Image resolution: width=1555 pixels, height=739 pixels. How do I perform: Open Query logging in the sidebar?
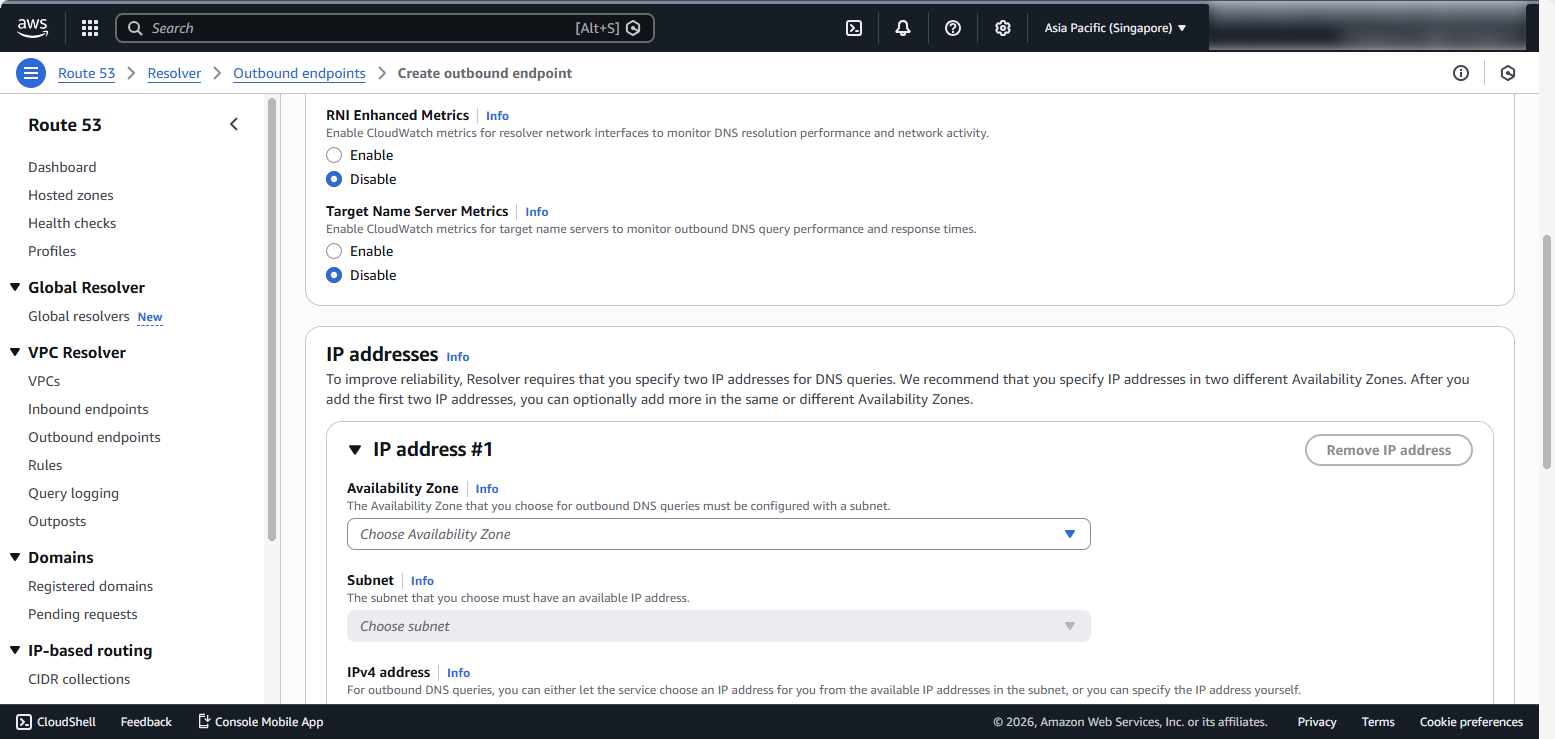73,493
